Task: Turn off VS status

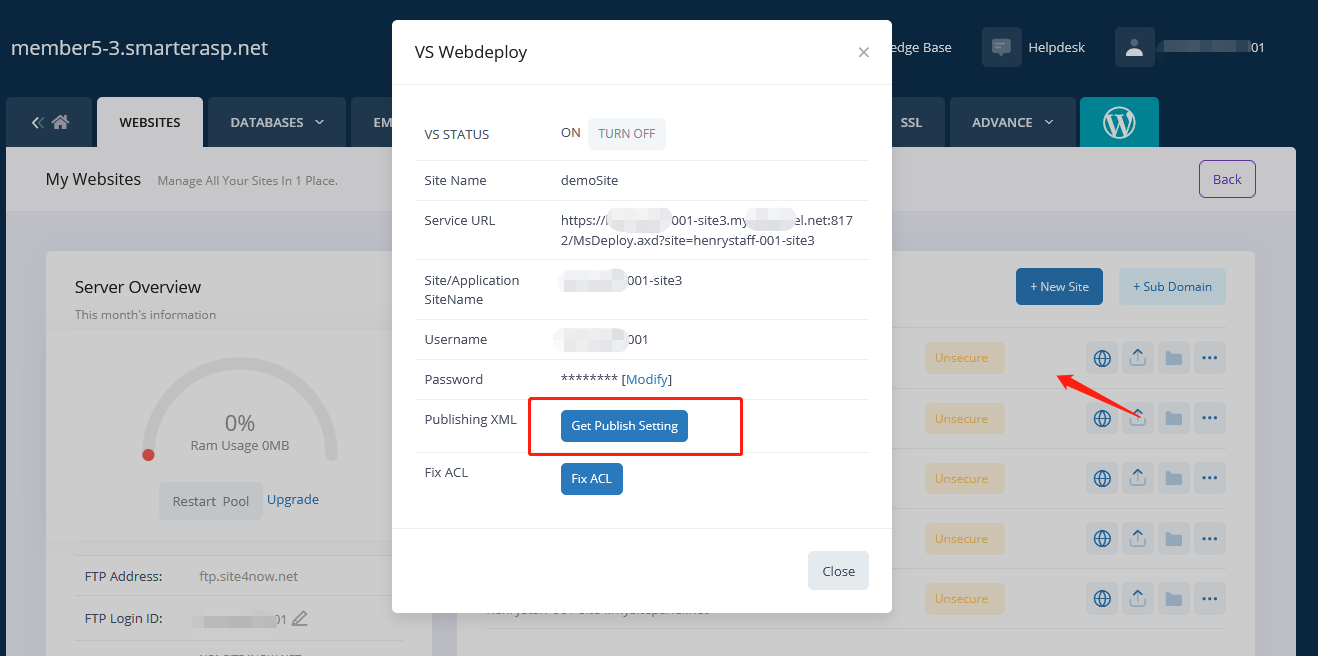Action: (x=627, y=134)
